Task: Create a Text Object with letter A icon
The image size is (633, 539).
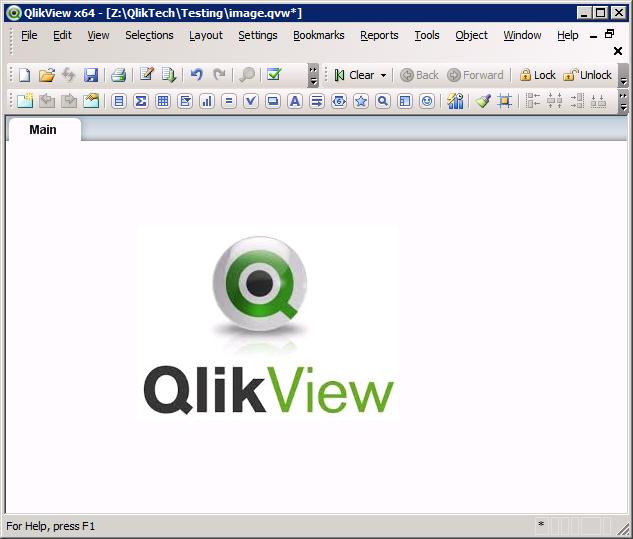Action: coord(295,101)
